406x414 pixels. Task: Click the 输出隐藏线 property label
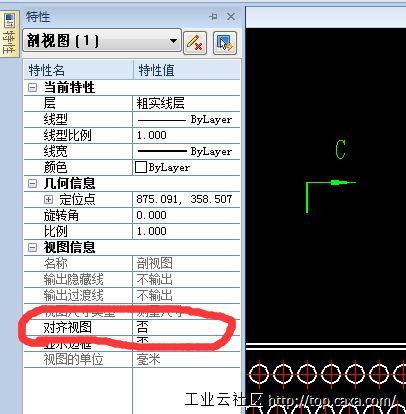click(x=73, y=279)
